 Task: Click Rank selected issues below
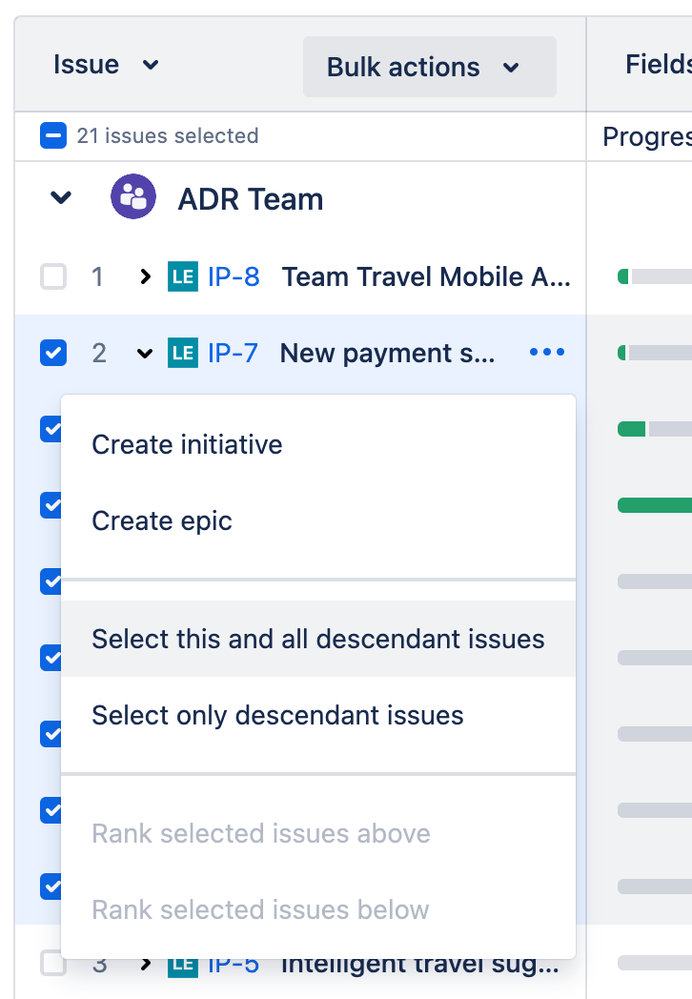tap(318, 910)
